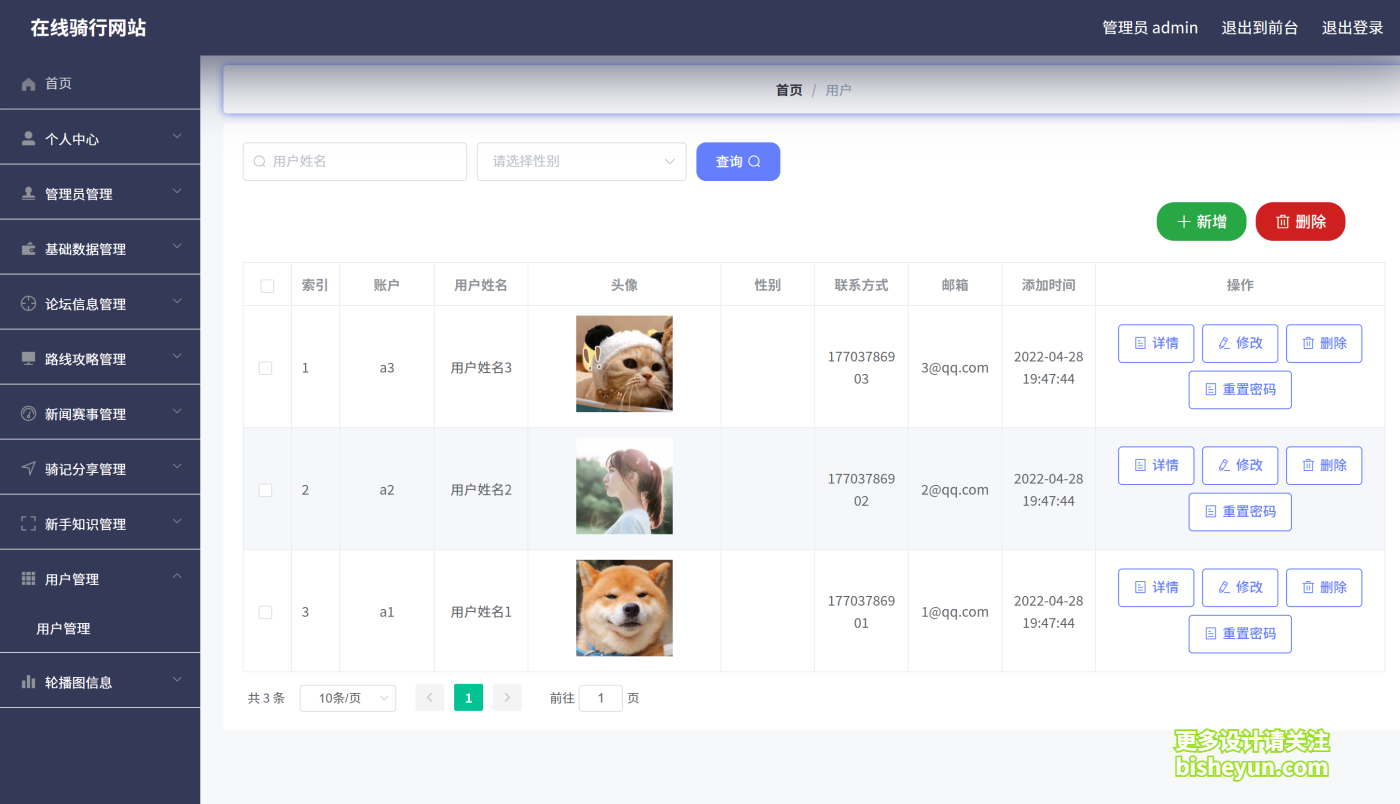Check the select-all checkbox in table header

[x=266, y=284]
